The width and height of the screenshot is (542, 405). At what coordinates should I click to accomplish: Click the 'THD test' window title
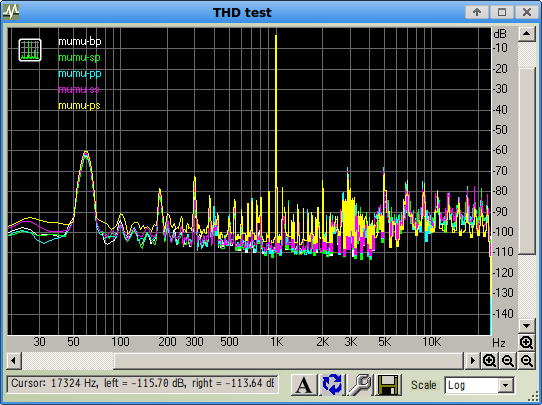tap(242, 12)
